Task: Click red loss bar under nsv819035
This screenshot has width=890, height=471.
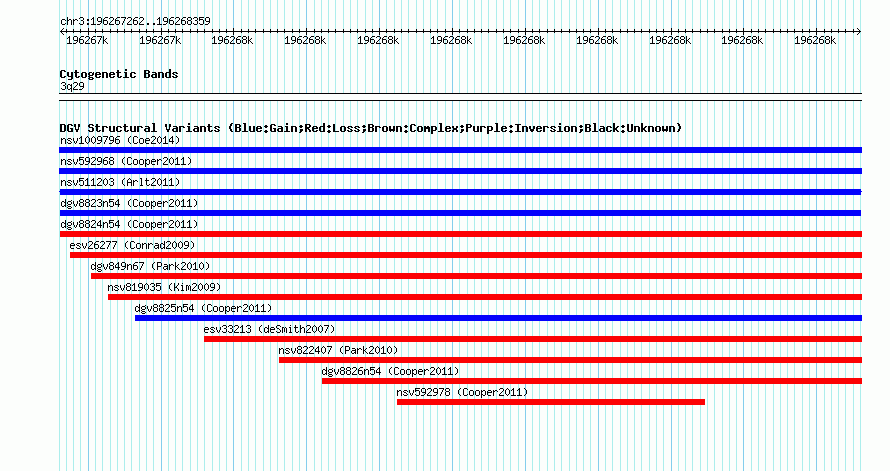Action: 485,297
